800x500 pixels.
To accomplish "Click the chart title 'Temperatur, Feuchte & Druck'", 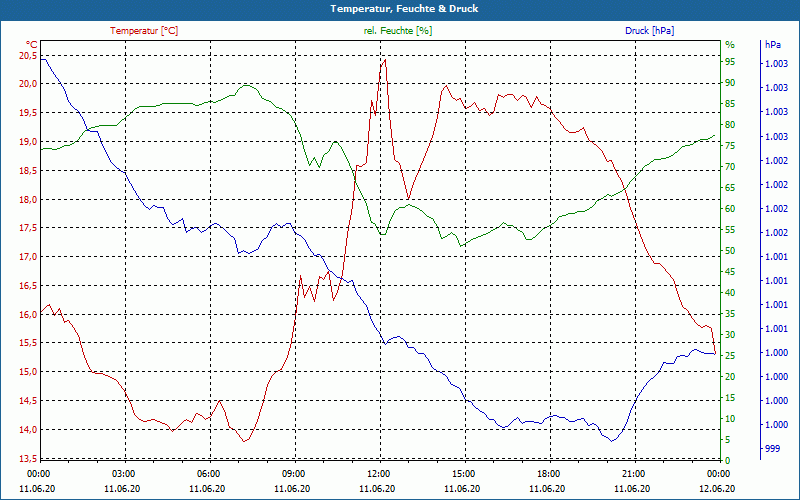I will (x=404, y=9).
